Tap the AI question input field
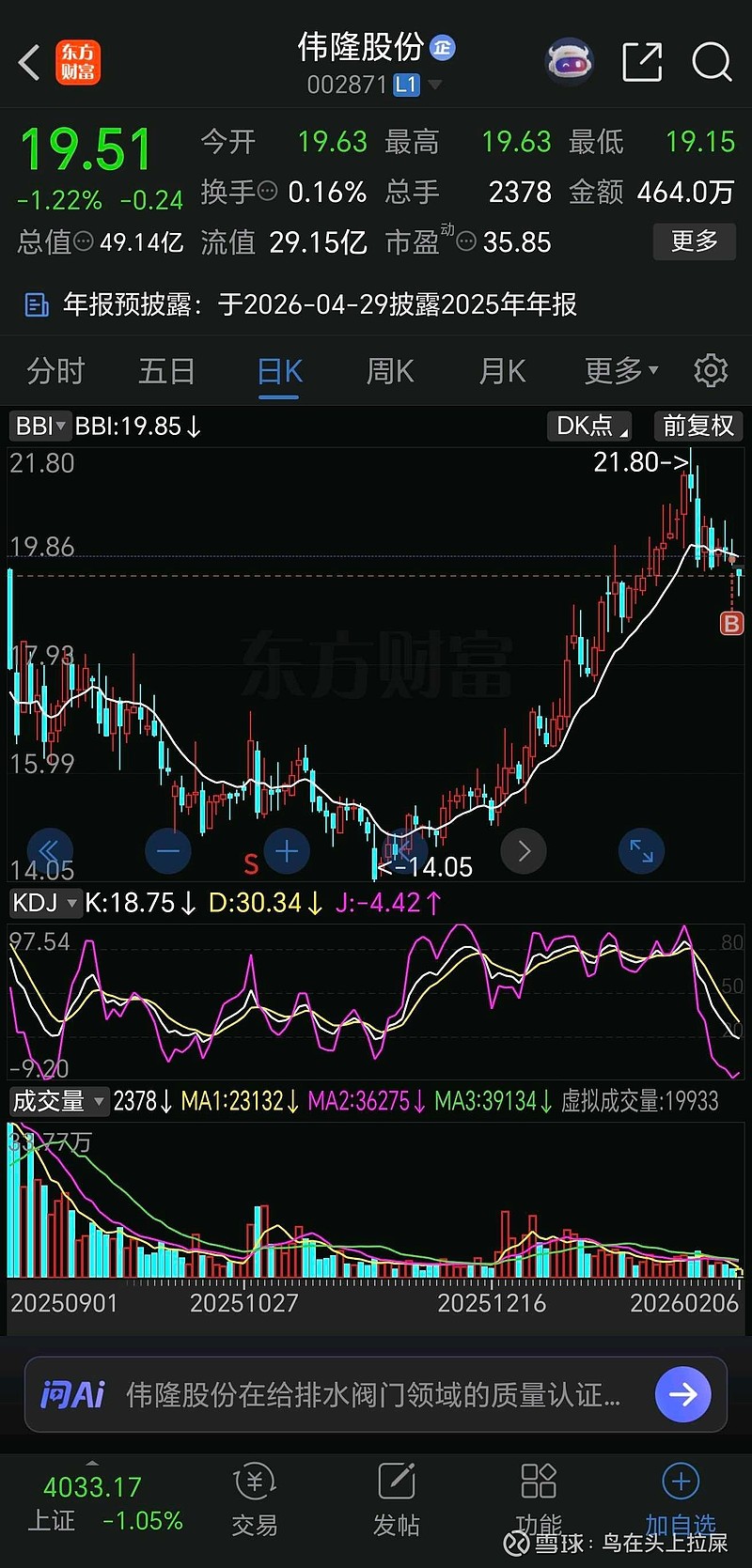The image size is (752, 1568). [x=373, y=1394]
